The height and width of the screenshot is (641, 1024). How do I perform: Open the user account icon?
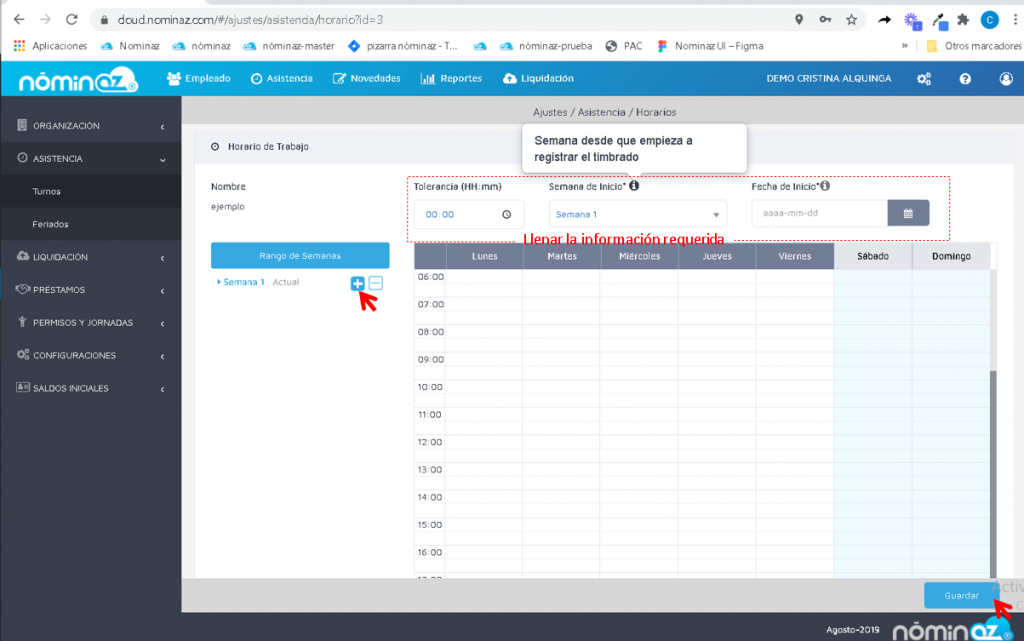(1006, 79)
